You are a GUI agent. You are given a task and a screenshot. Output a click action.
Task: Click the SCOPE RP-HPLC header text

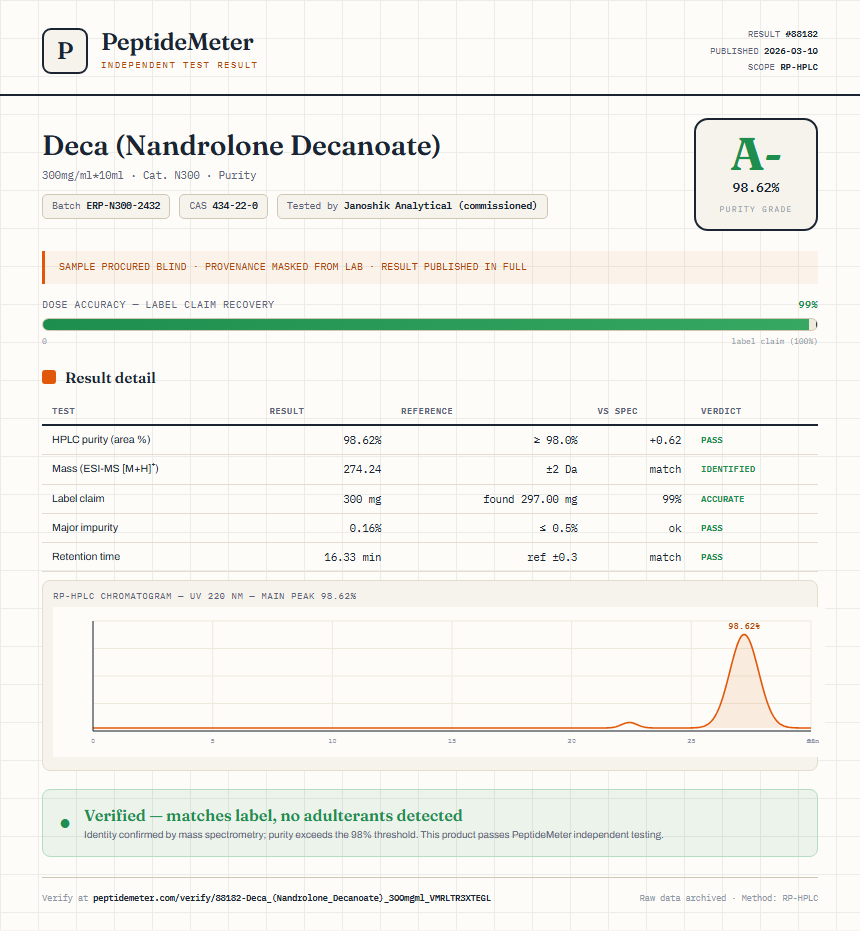(x=782, y=67)
